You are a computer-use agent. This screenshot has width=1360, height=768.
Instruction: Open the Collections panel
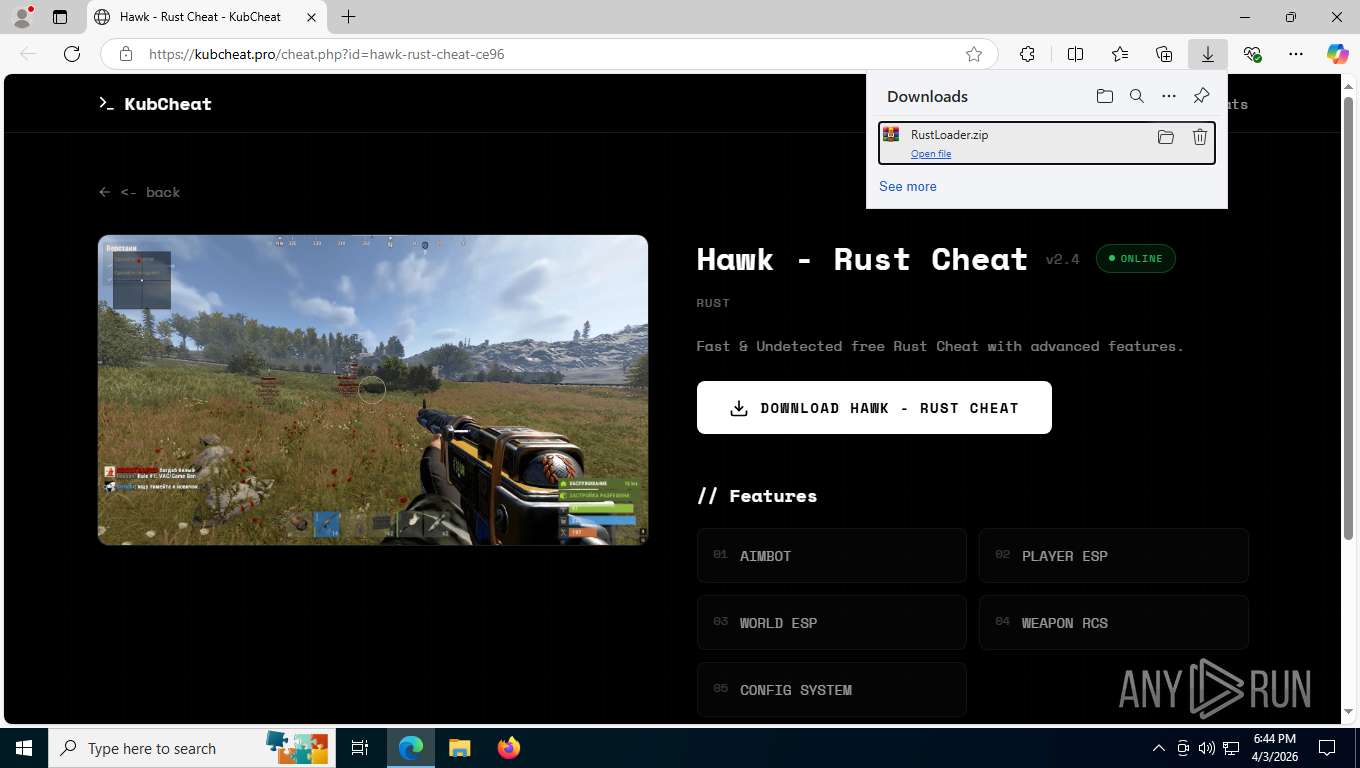(1164, 54)
